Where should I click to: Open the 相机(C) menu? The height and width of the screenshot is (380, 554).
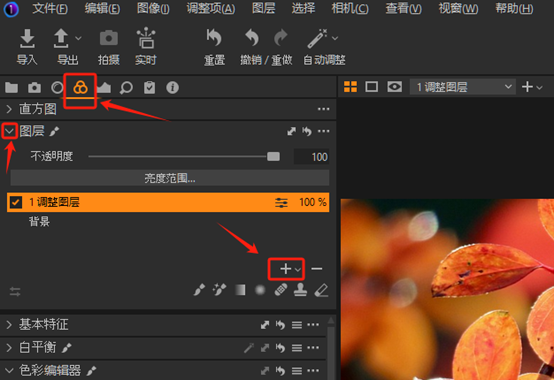click(350, 8)
